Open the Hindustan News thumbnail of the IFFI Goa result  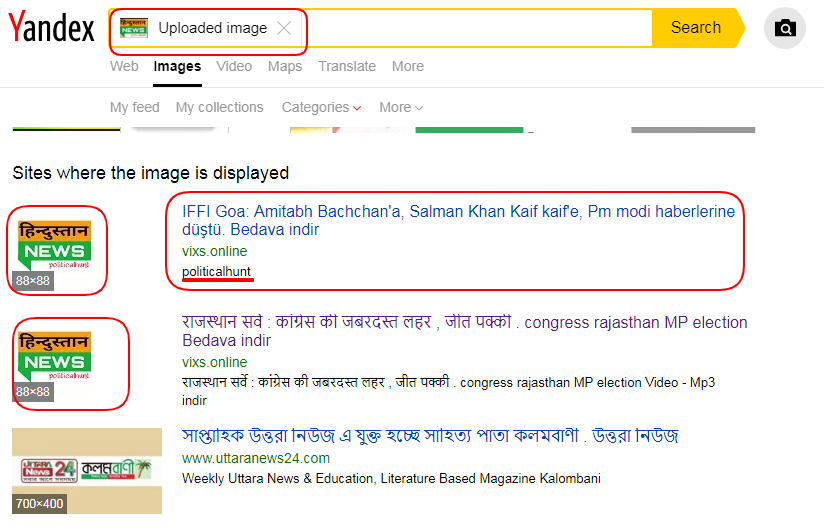54,254
